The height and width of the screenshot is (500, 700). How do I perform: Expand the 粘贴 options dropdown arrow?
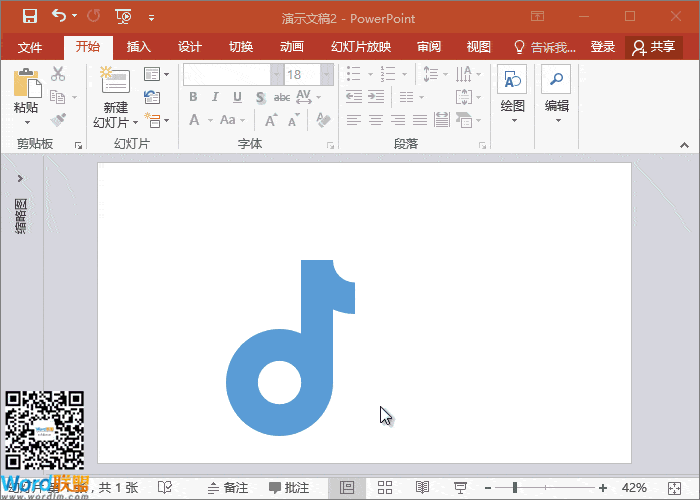pos(27,122)
